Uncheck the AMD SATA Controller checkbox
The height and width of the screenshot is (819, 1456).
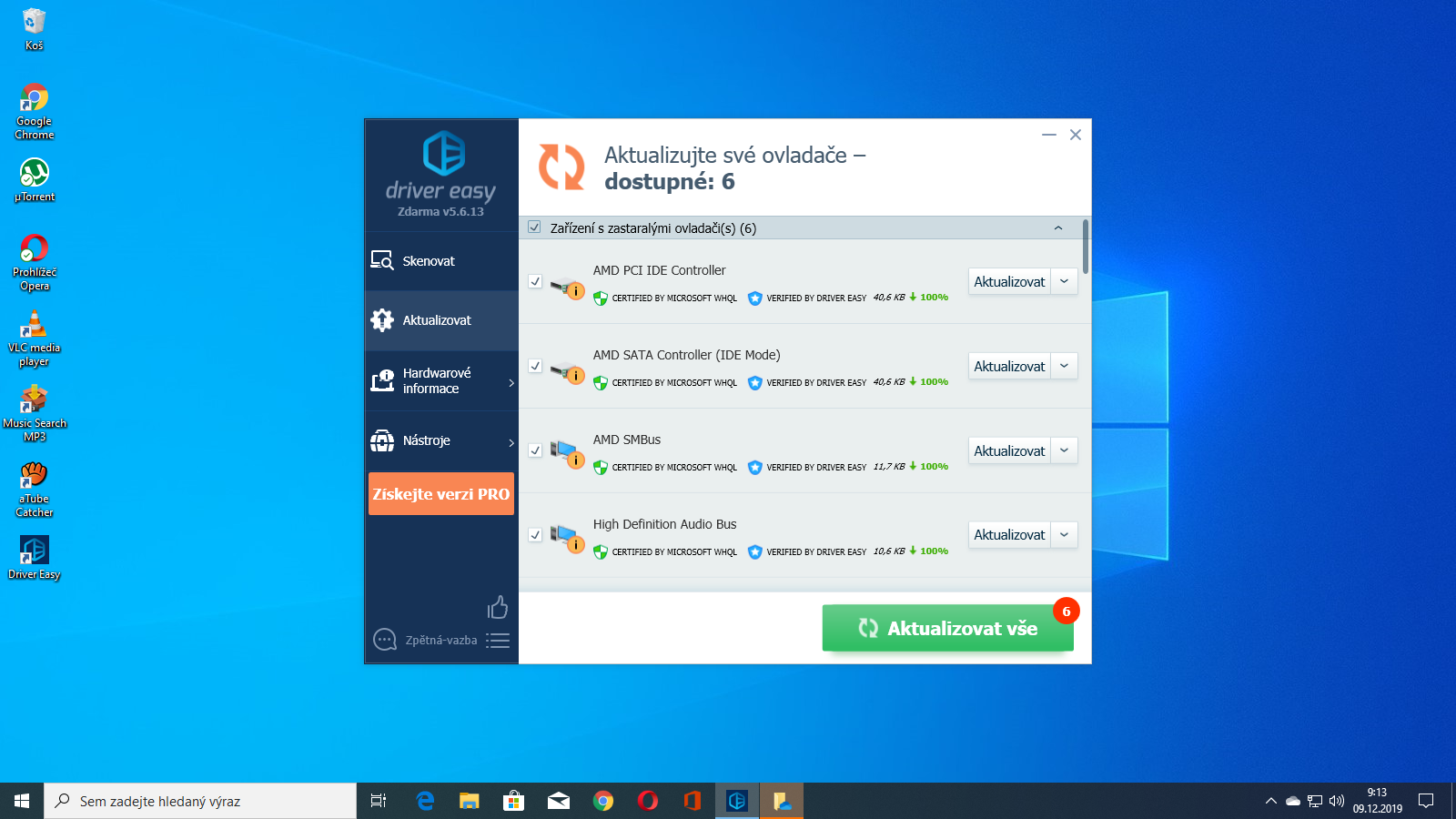pos(535,366)
